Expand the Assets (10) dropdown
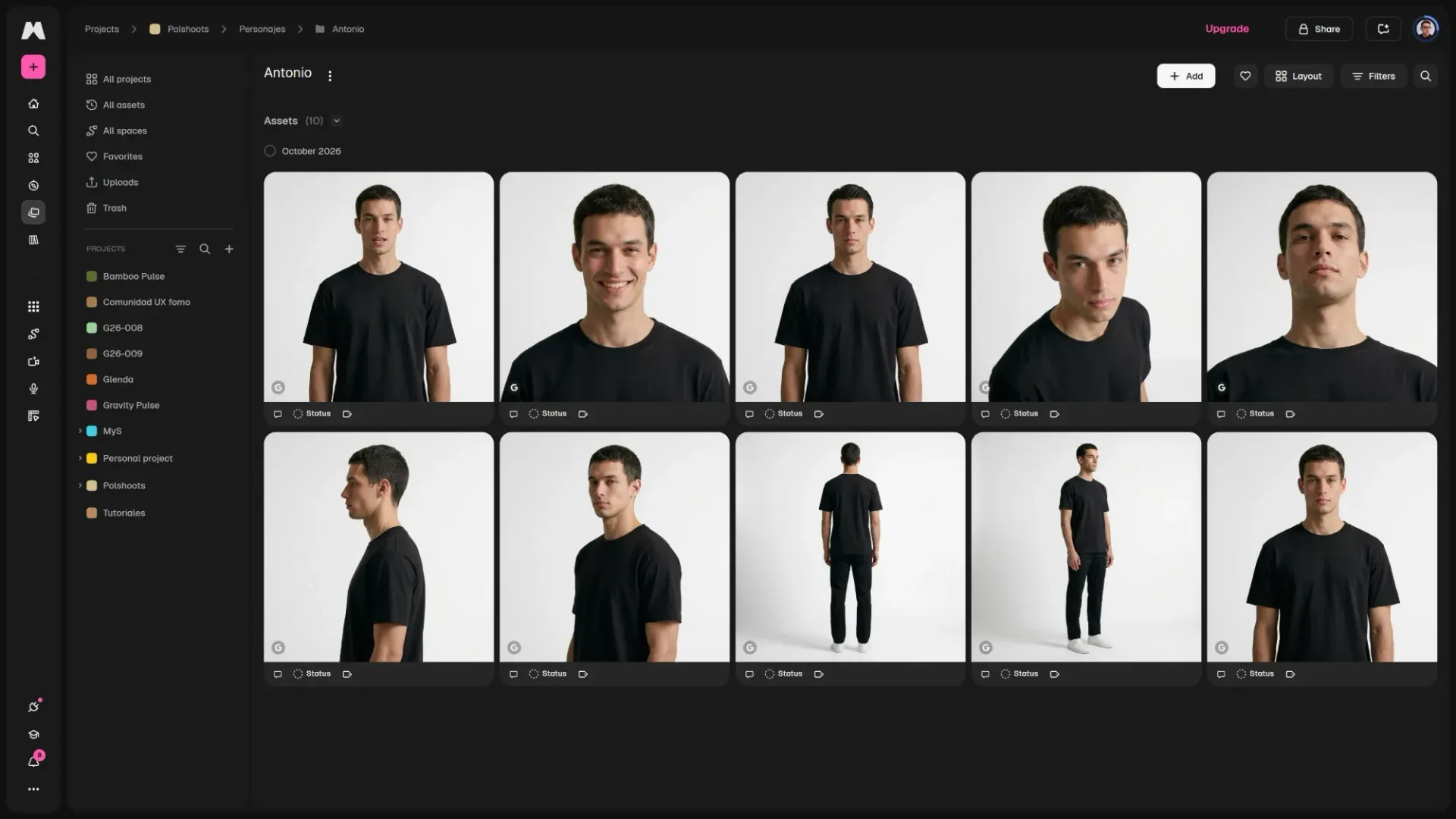 tap(337, 121)
